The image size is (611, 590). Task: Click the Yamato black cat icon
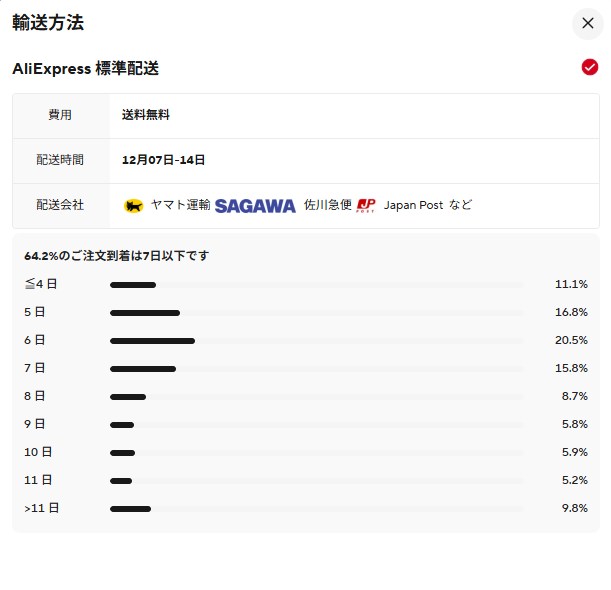pyautogui.click(x=134, y=206)
